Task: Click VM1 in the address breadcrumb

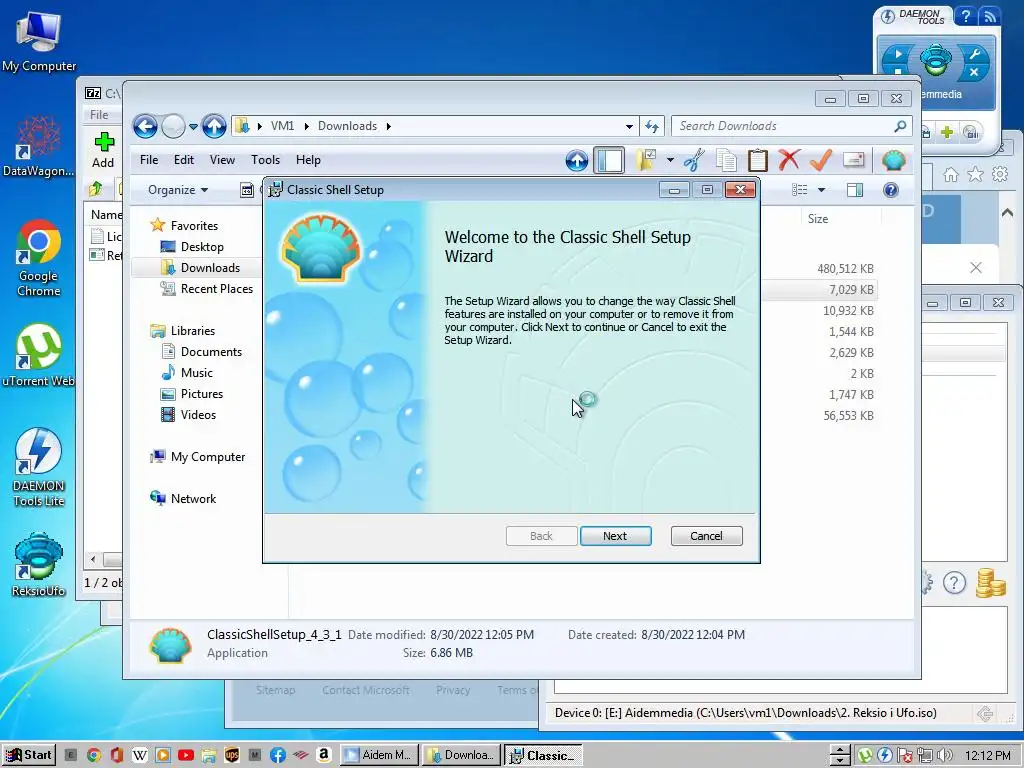Action: pyautogui.click(x=282, y=126)
